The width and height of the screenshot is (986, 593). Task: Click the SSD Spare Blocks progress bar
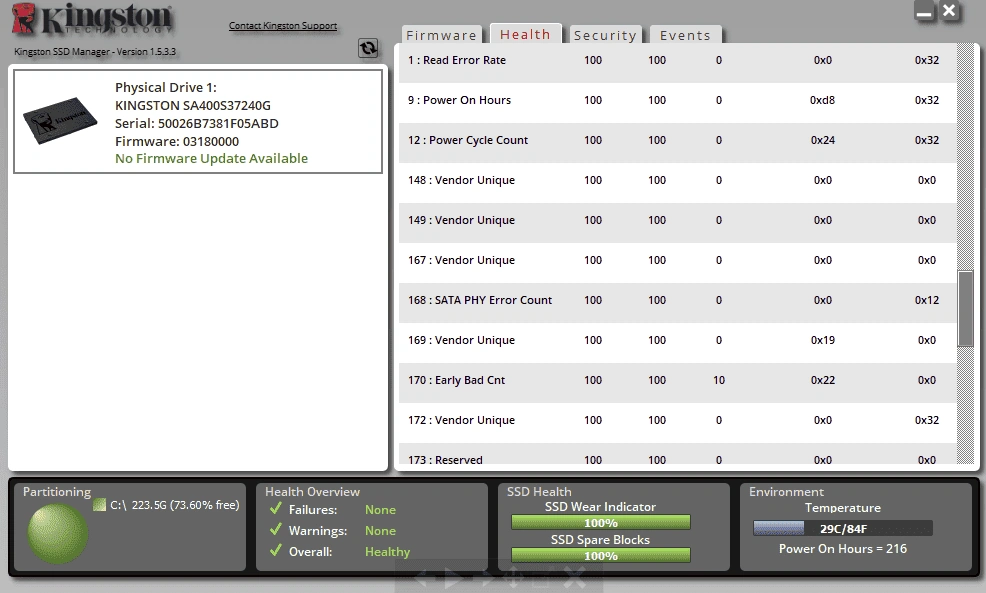(x=601, y=555)
